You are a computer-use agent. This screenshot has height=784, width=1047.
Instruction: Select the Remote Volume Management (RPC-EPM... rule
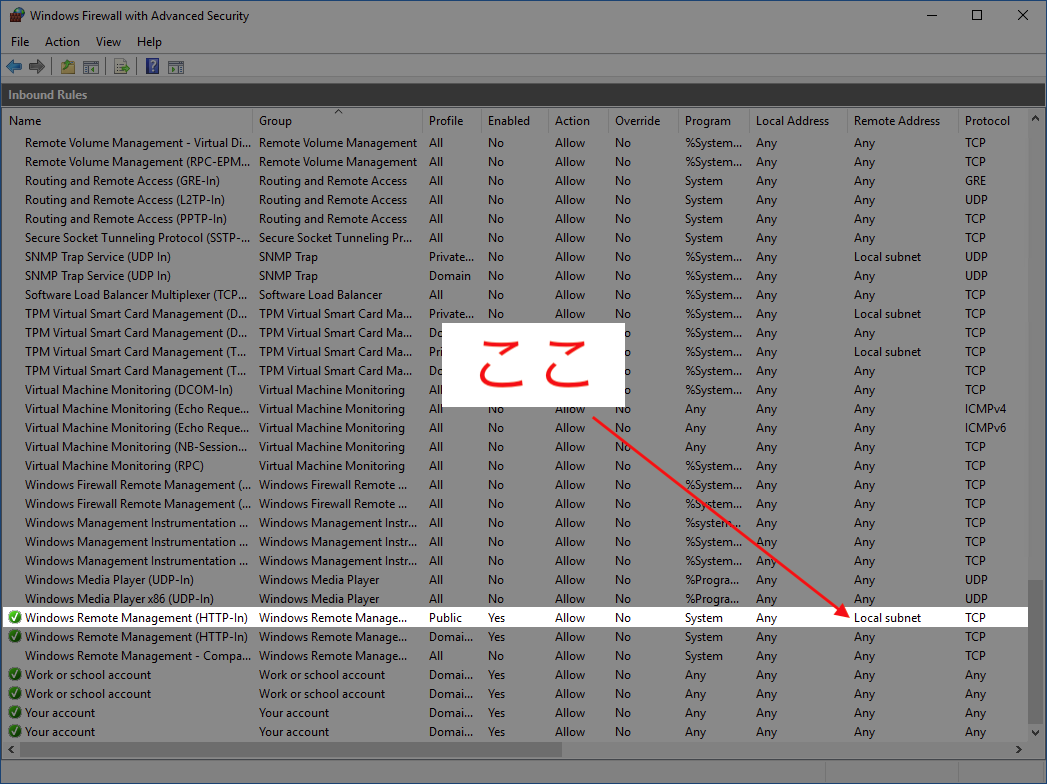tap(514, 162)
